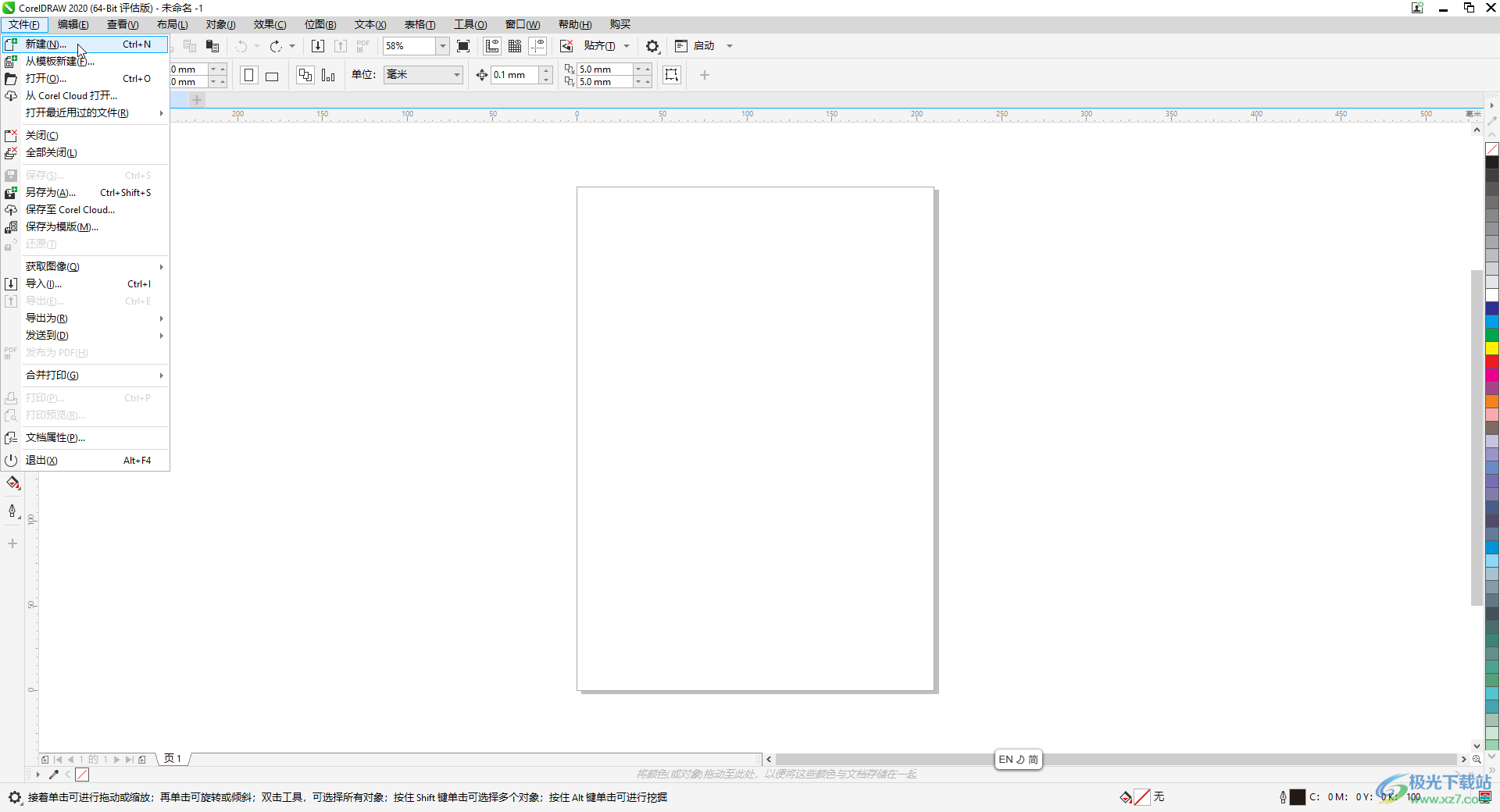Toggle snap off icon beside 贴齐
Viewport: 1500px width, 812px height.
click(566, 46)
